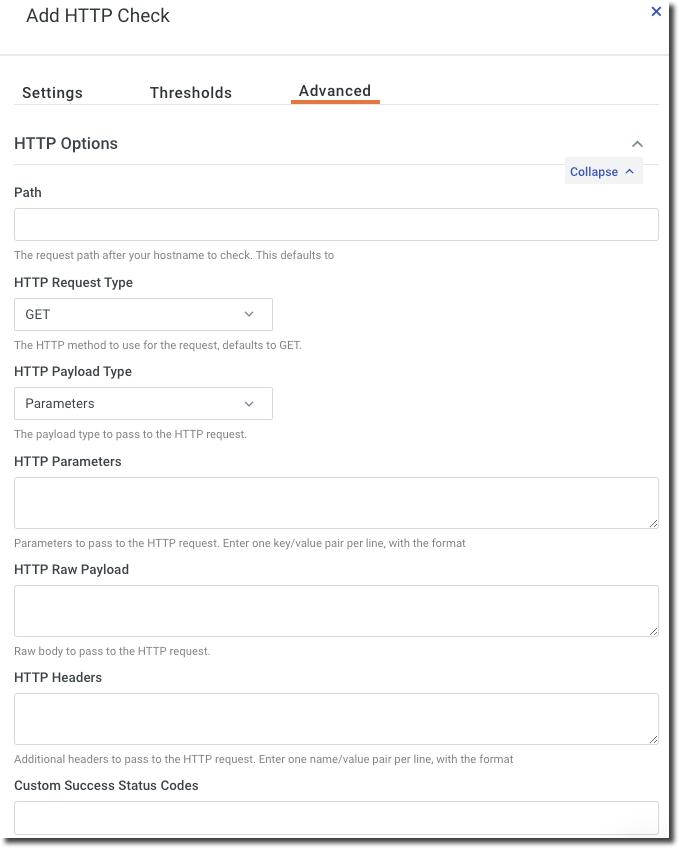Select the Advanced tab
The image size is (679, 848).
(335, 91)
